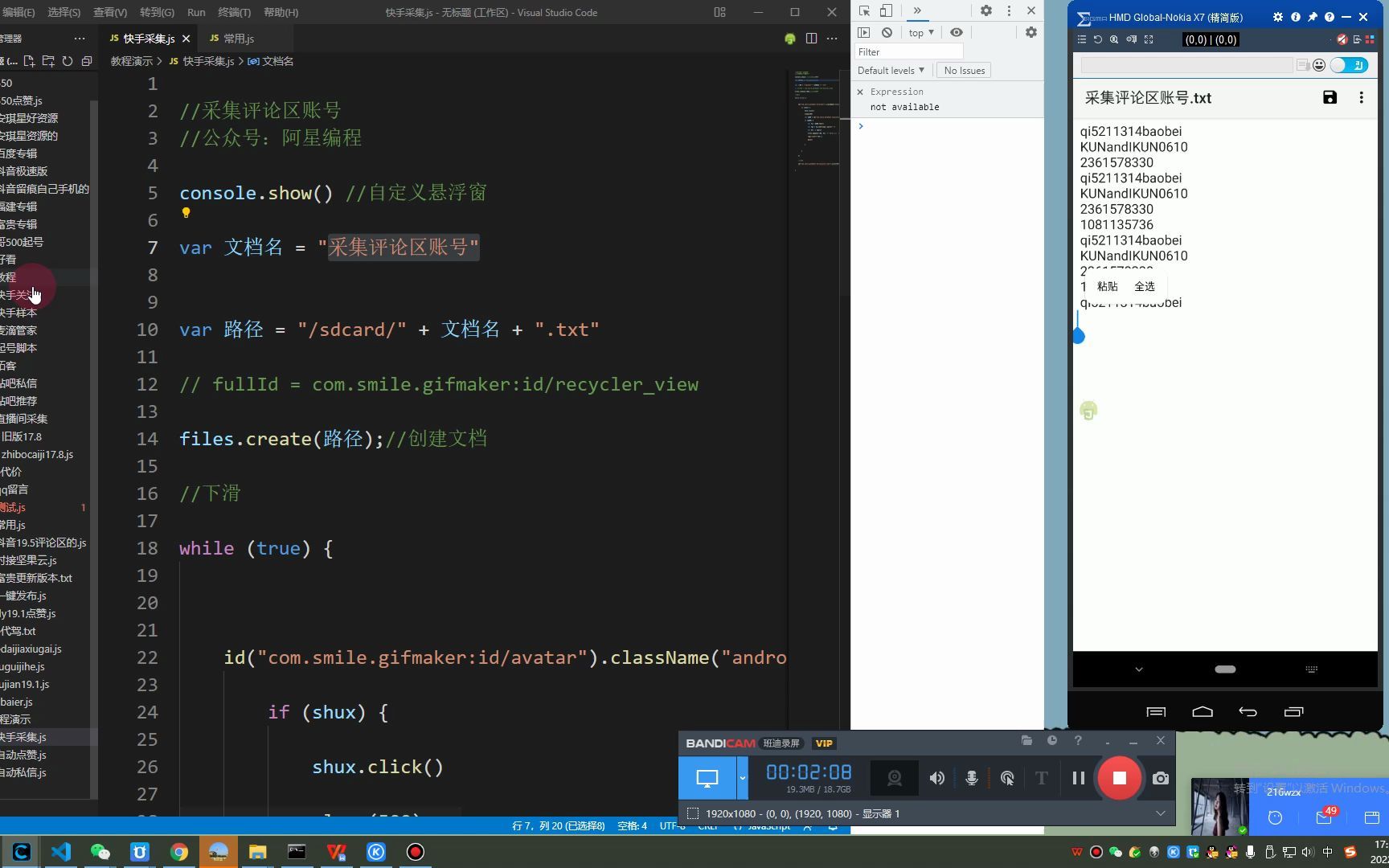Stop the Bandicam recording
1389x868 pixels.
[x=1119, y=778]
